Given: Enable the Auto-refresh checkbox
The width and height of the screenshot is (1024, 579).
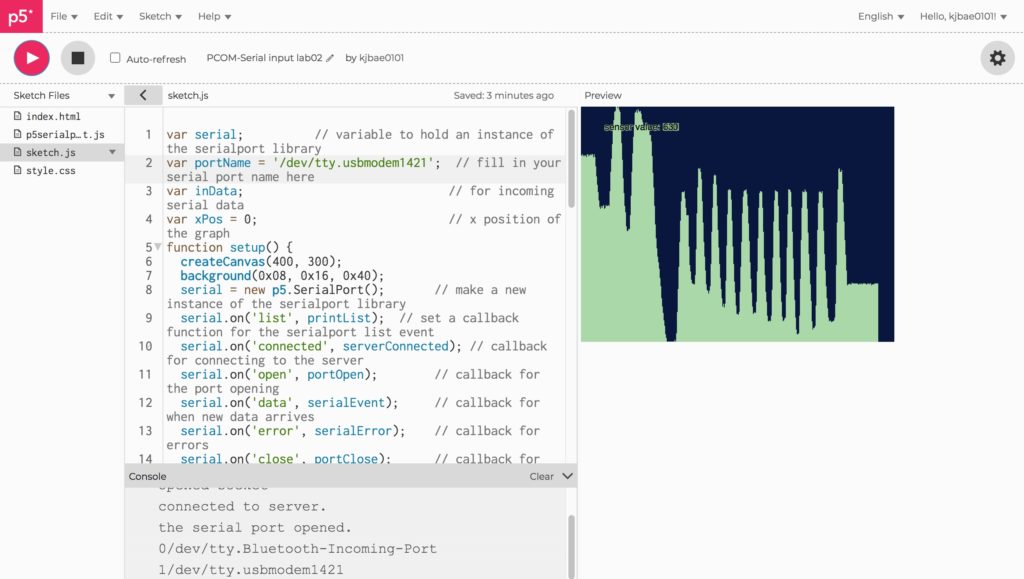Looking at the screenshot, I should tap(115, 57).
